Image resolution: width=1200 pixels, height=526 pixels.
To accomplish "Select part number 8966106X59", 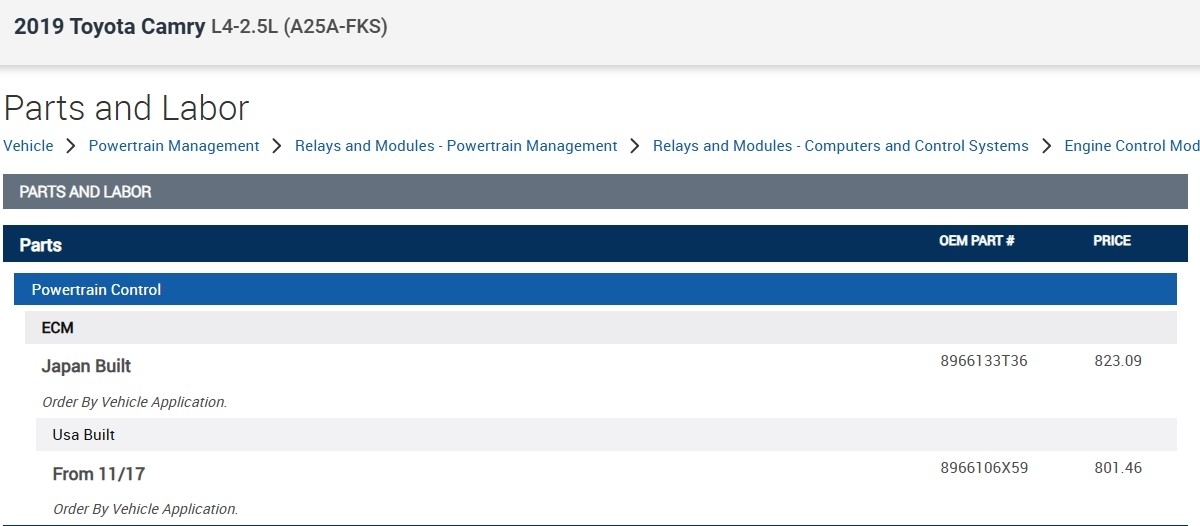I will pos(984,468).
